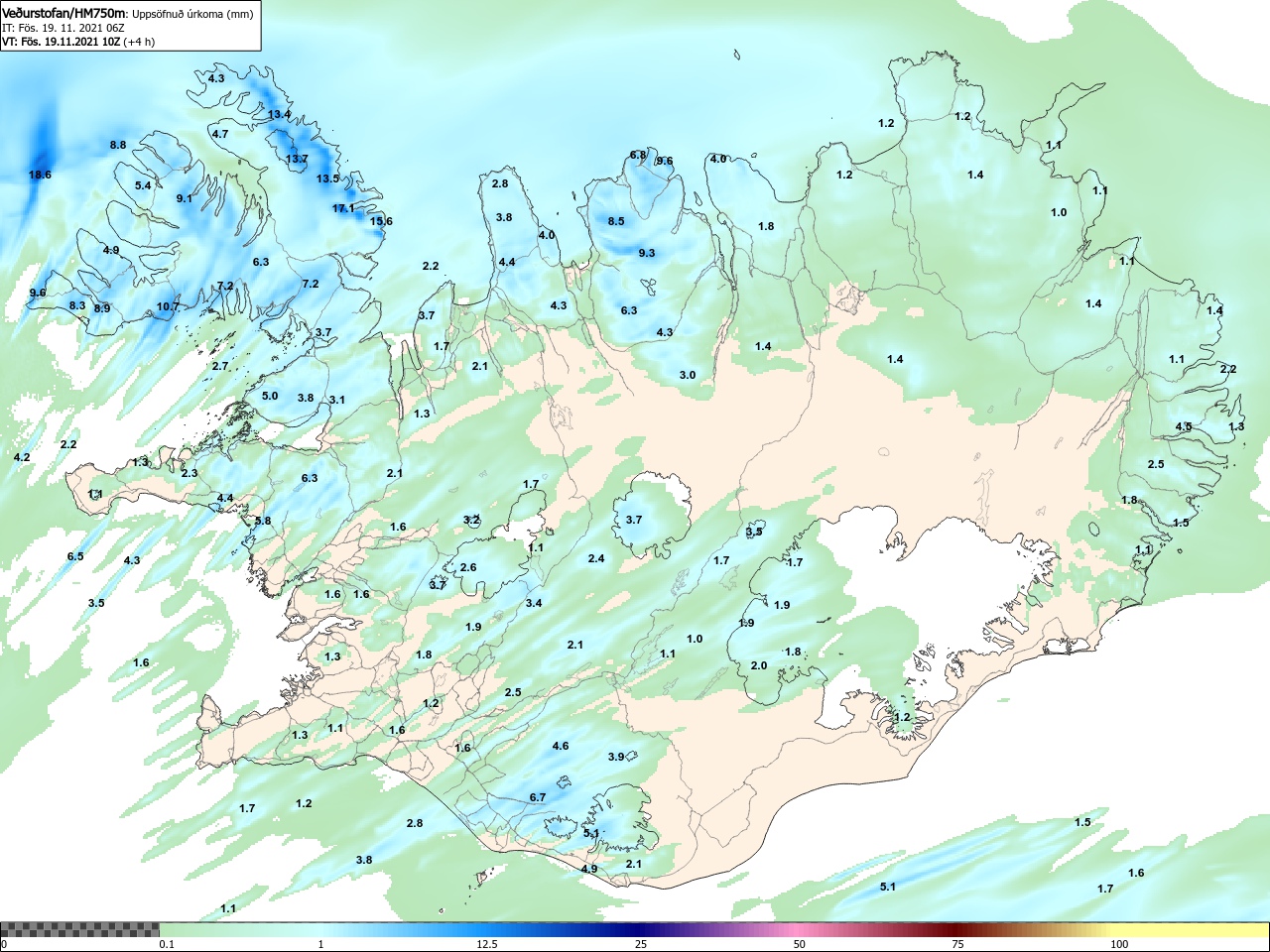1270x952 pixels.
Task: Click the 18.6 precipitation value offshore
Action: [x=40, y=175]
